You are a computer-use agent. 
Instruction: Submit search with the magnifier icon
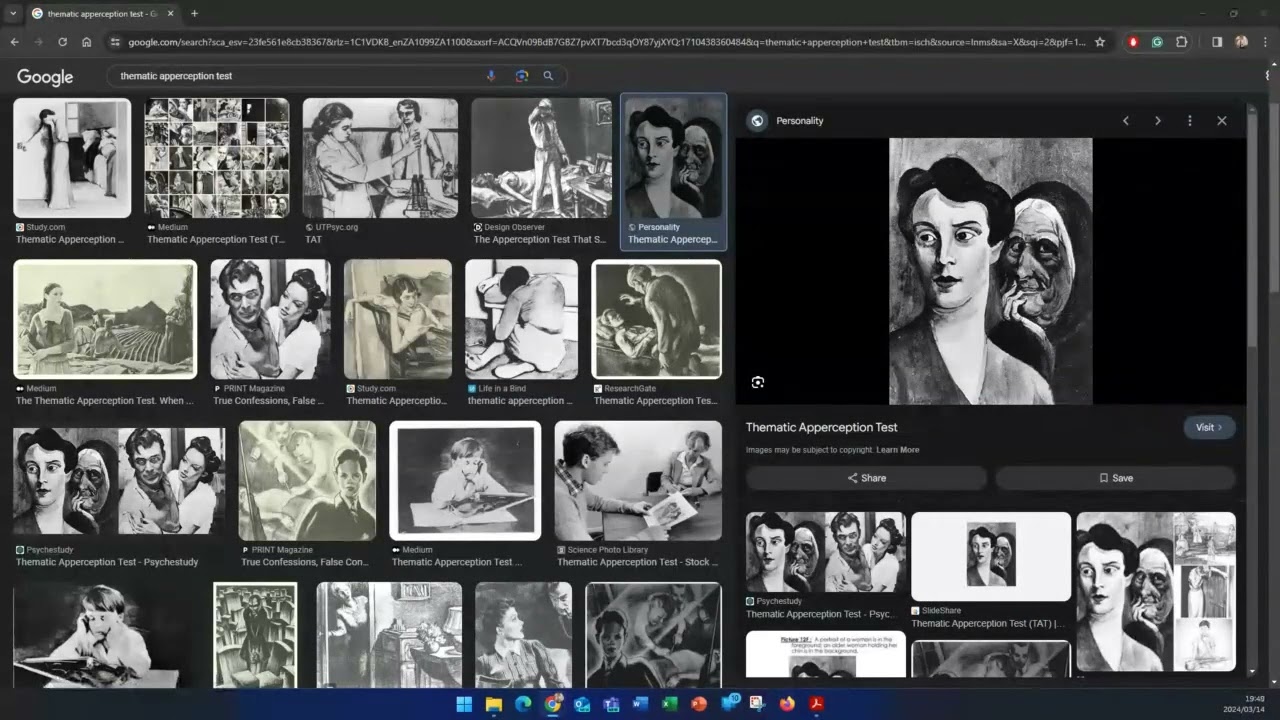coord(548,76)
